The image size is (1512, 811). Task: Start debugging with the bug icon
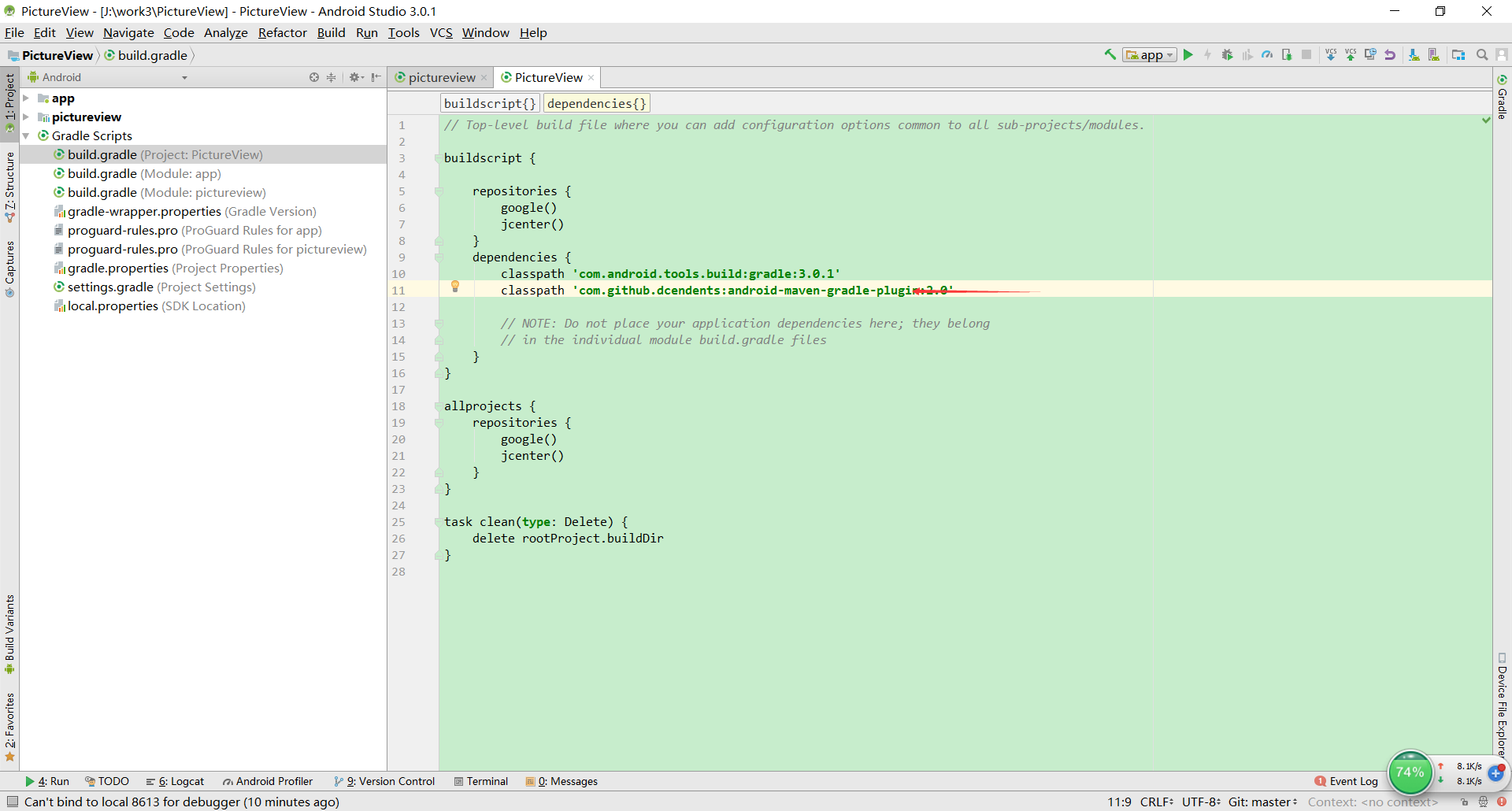coord(1227,54)
